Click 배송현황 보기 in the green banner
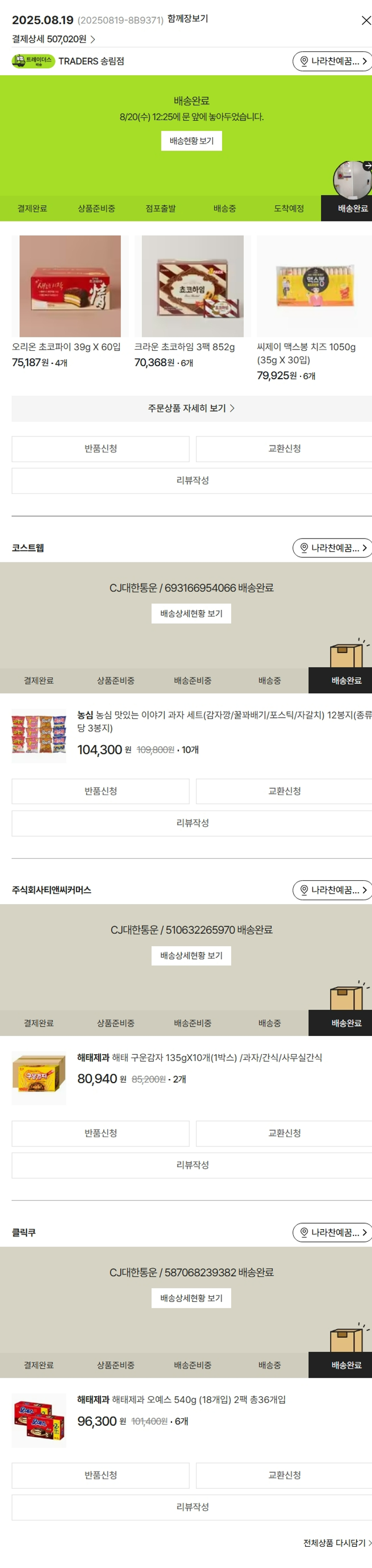 pyautogui.click(x=191, y=141)
